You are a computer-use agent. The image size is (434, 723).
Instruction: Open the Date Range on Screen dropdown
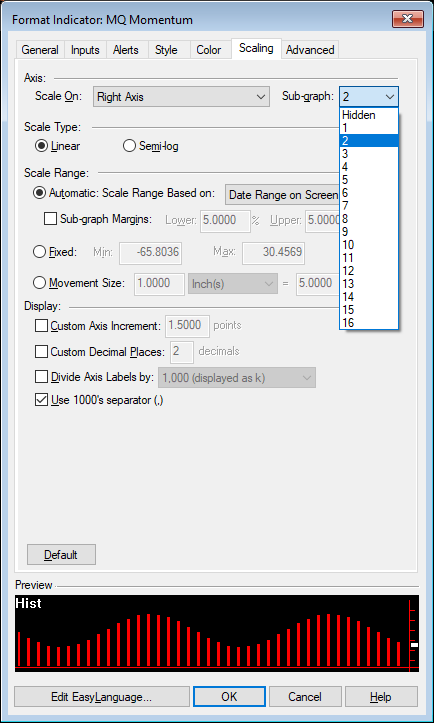(x=282, y=195)
